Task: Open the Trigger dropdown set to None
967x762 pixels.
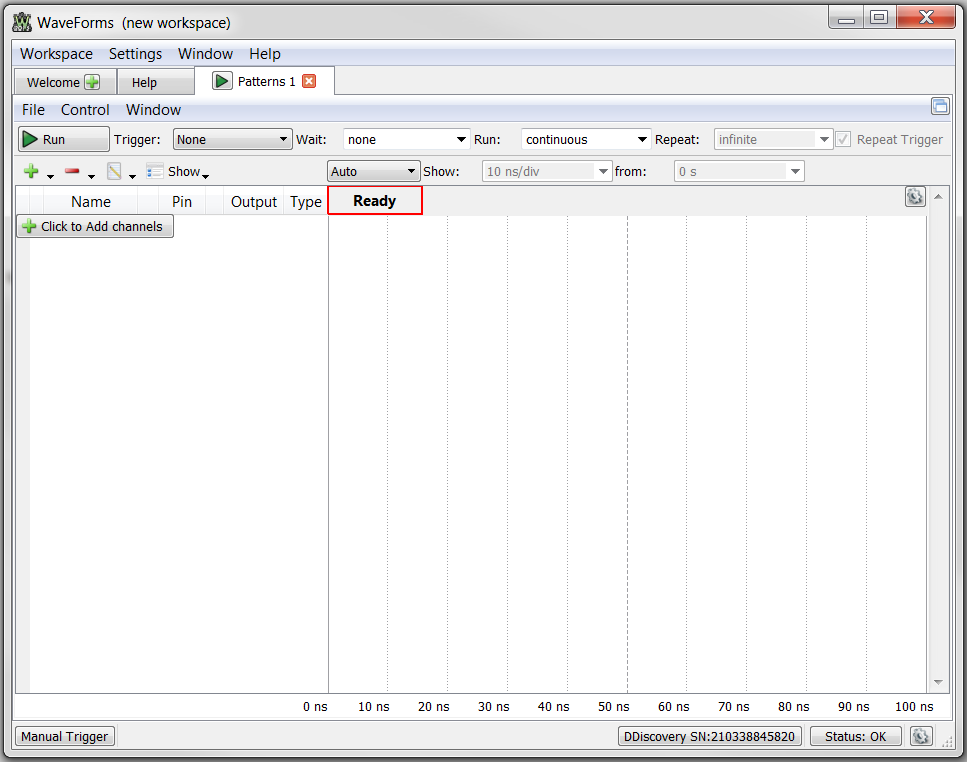Action: [232, 139]
